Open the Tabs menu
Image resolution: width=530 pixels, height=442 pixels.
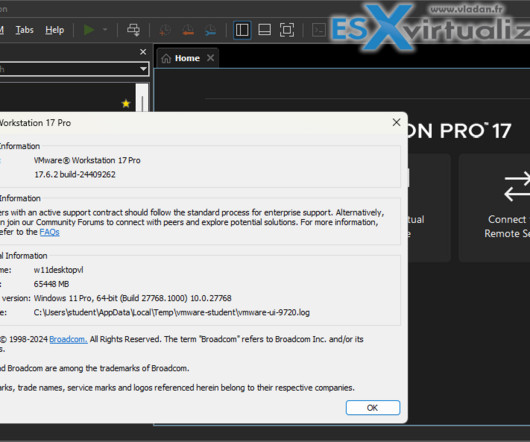point(25,30)
